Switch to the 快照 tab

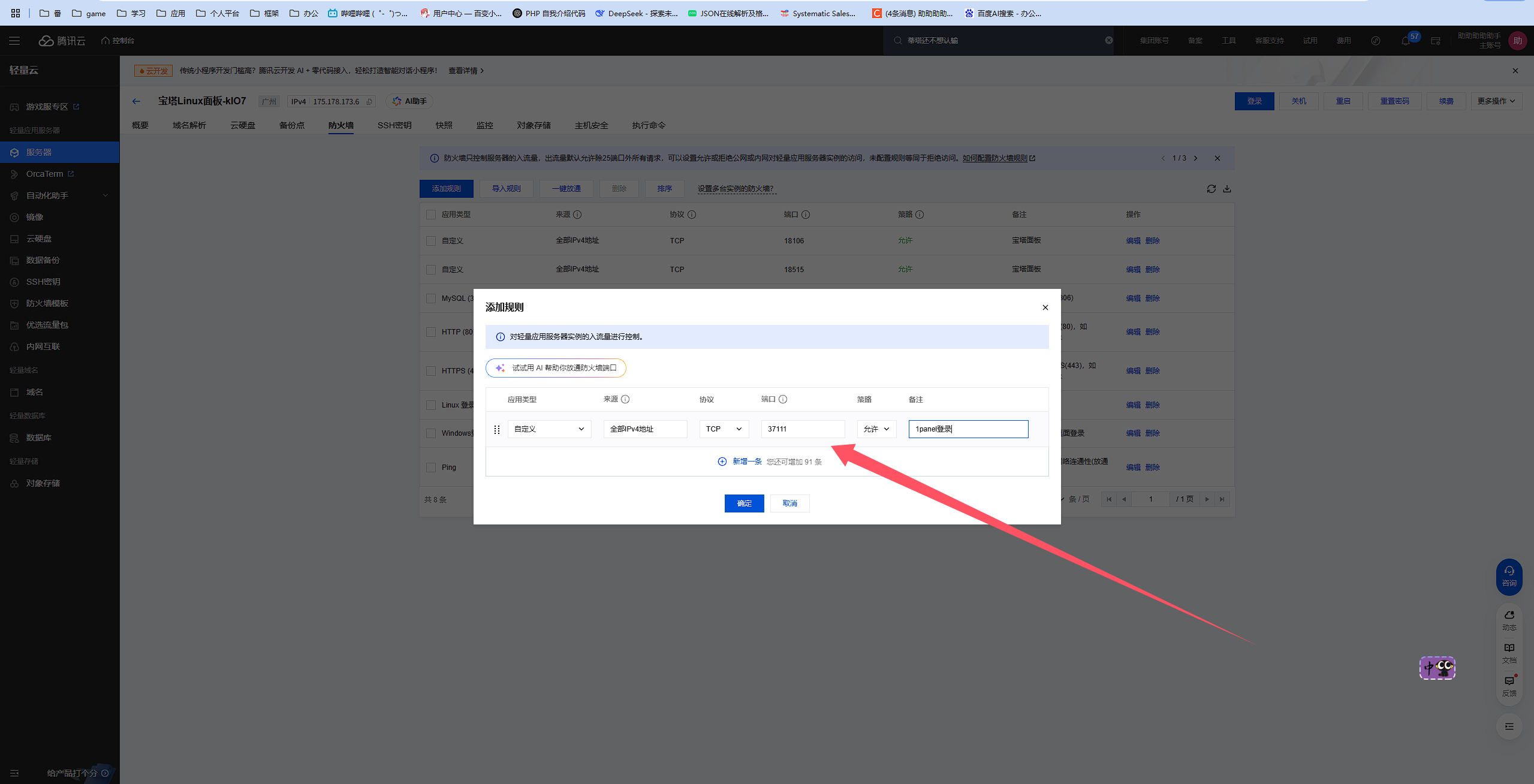pyautogui.click(x=444, y=125)
